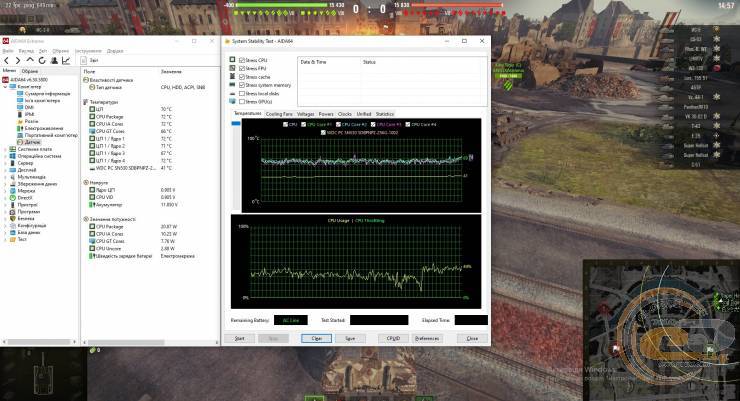The width and height of the screenshot is (740, 401).
Task: Open CPUID from stability test window
Action: [x=393, y=338]
